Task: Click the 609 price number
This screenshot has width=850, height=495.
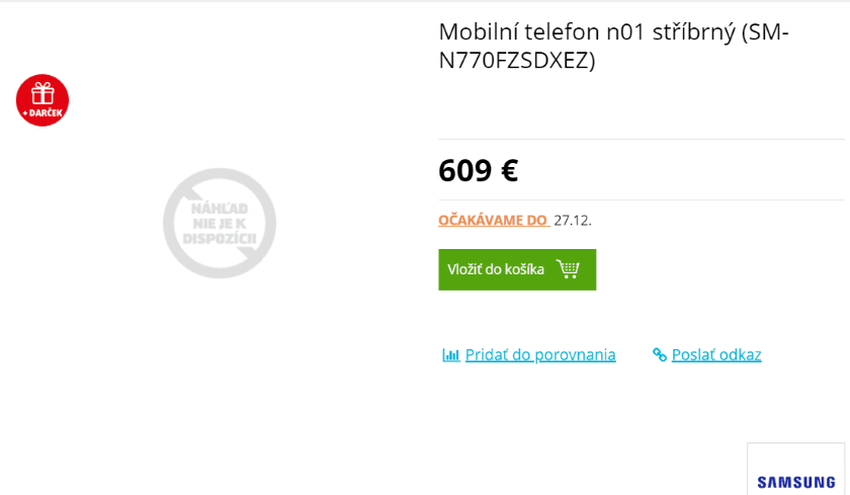Action: pos(465,170)
